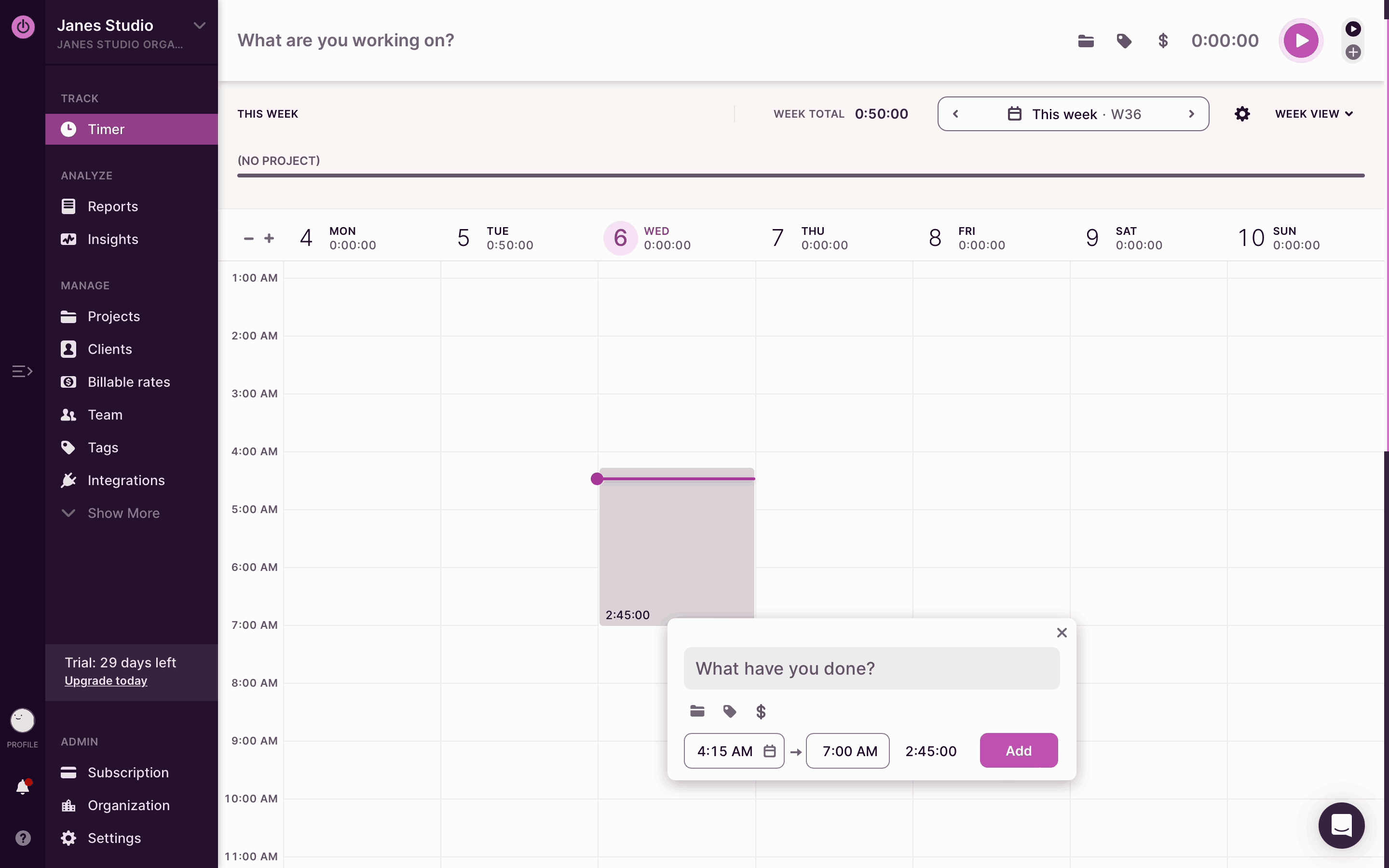Click the current time marker dot
Image resolution: width=1389 pixels, height=868 pixels.
(597, 479)
